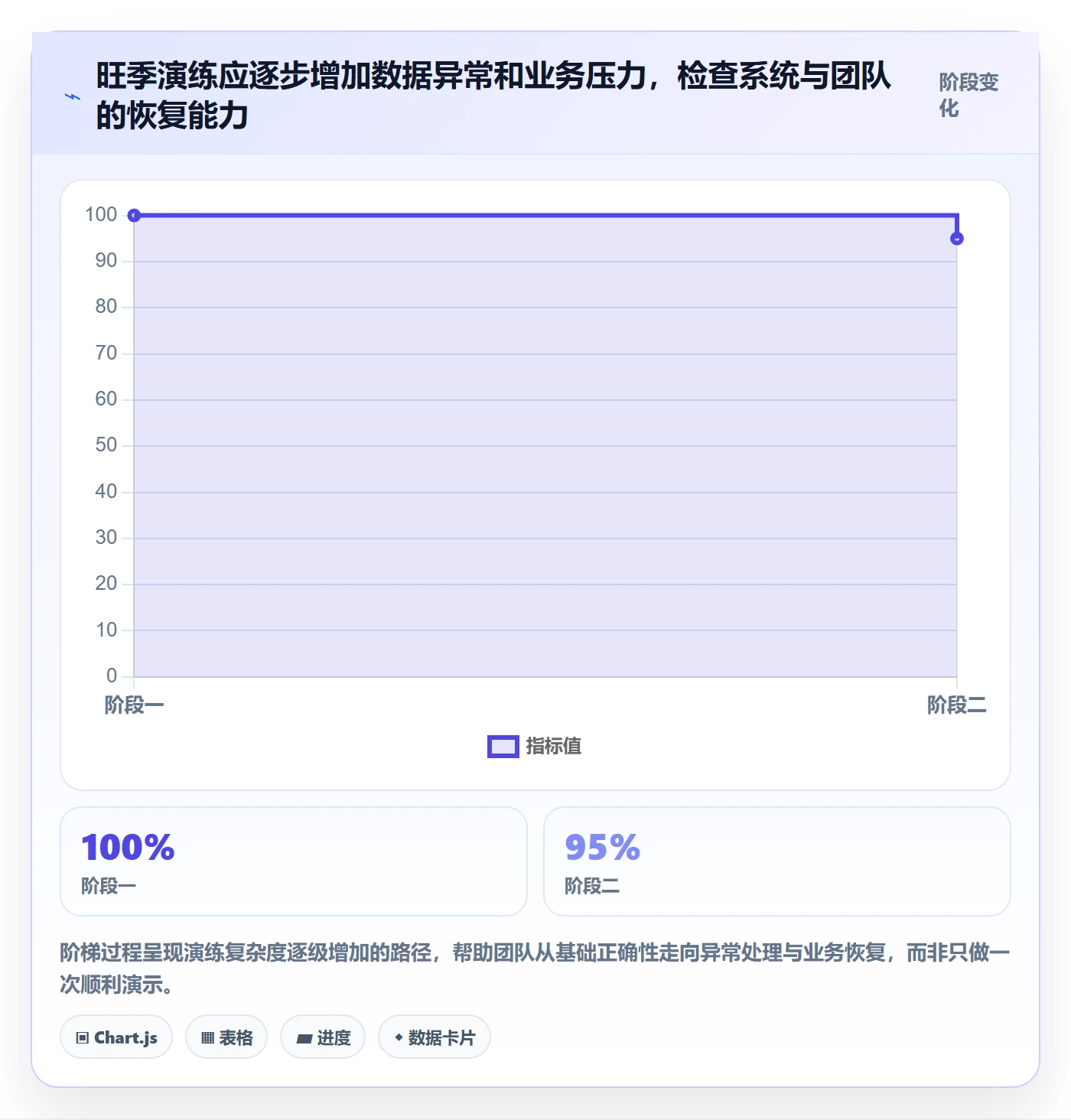Open the 95% 阶段二 data card

click(776, 861)
